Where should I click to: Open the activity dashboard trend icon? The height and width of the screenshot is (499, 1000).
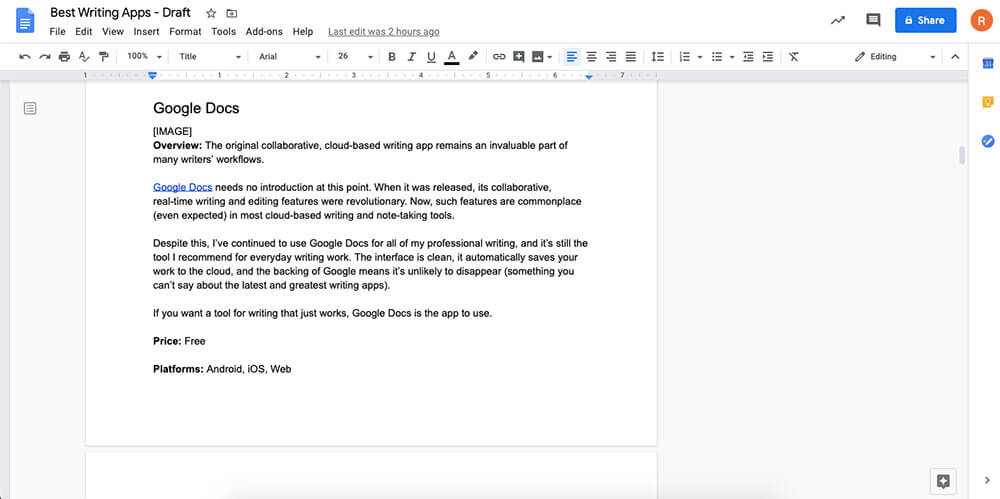[838, 20]
